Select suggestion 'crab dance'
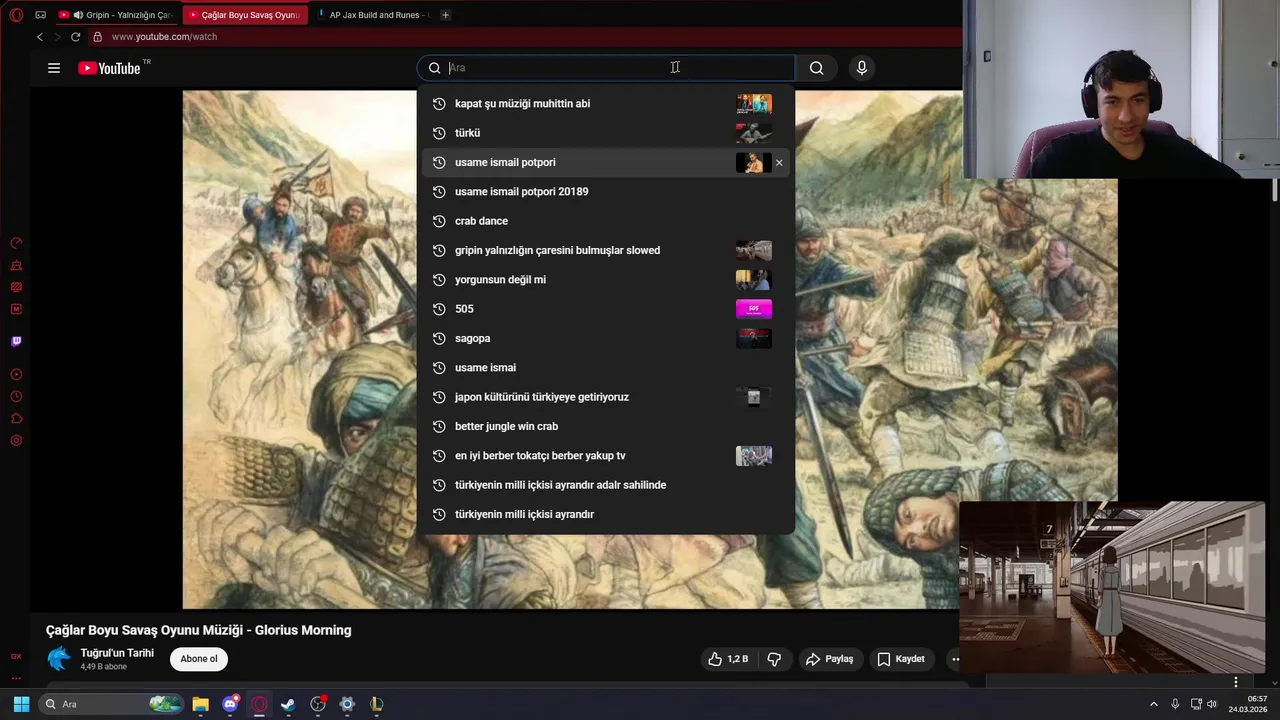The height and width of the screenshot is (720, 1280). pyautogui.click(x=606, y=221)
